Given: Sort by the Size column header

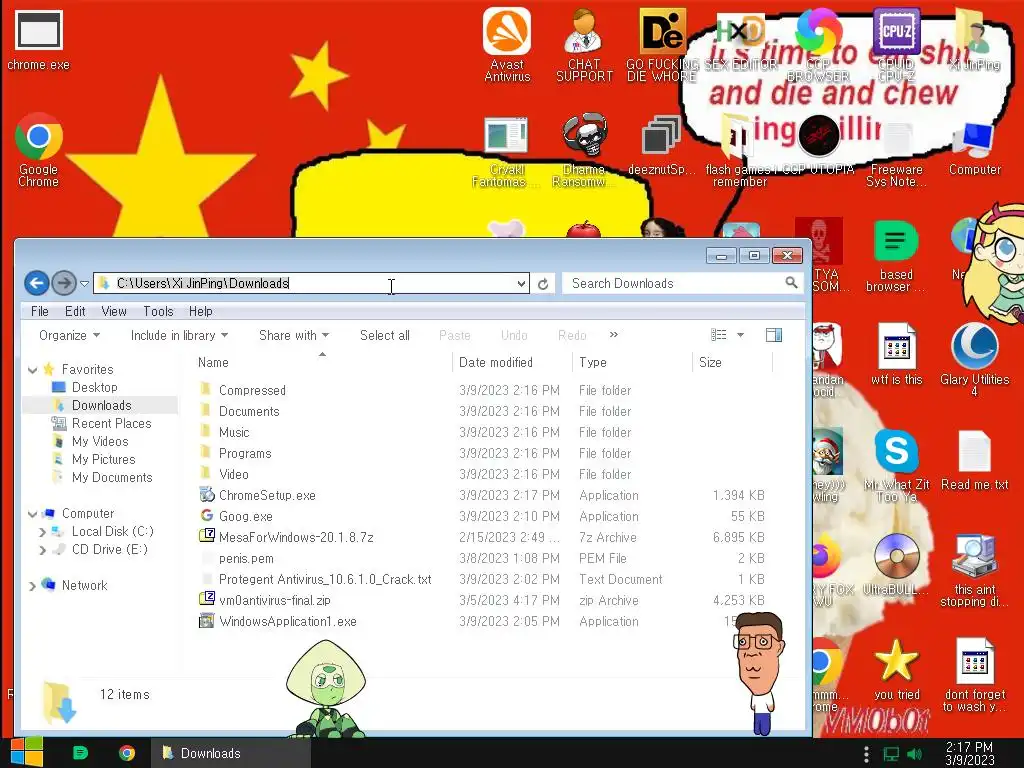Looking at the screenshot, I should [x=732, y=362].
